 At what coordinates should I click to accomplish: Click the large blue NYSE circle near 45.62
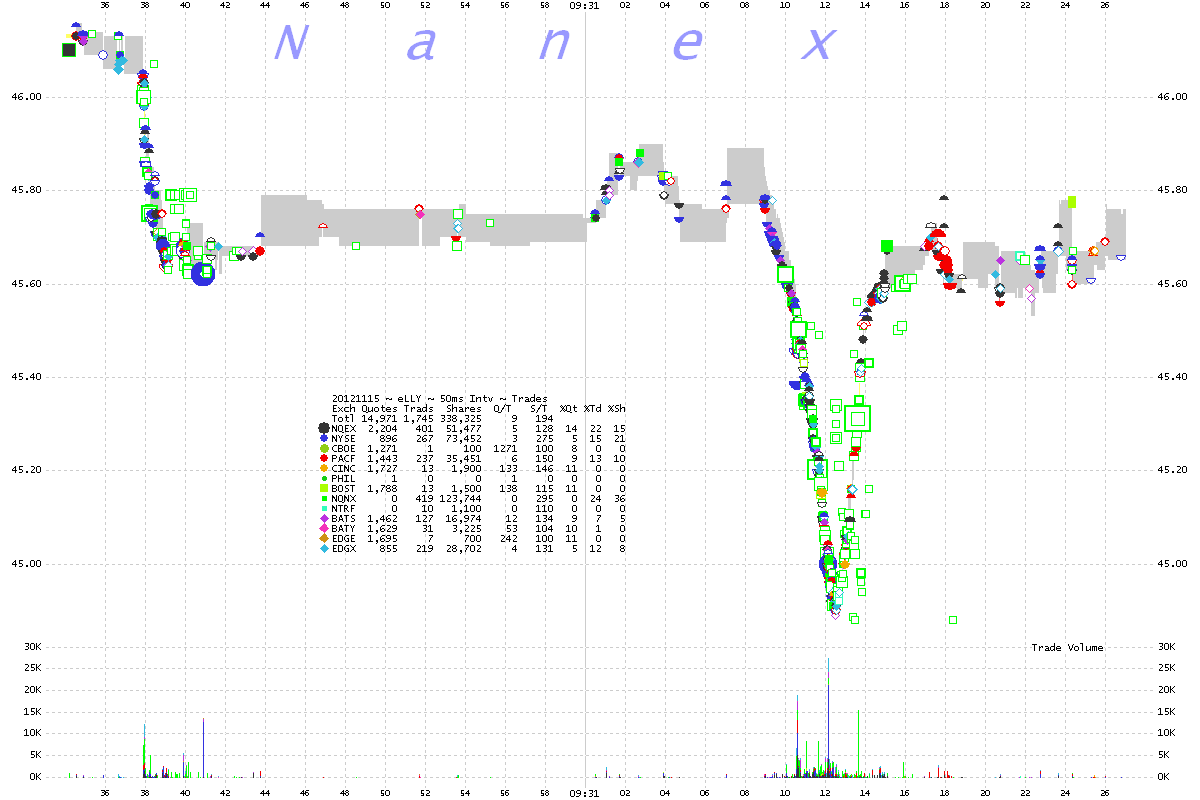pyautogui.click(x=203, y=274)
